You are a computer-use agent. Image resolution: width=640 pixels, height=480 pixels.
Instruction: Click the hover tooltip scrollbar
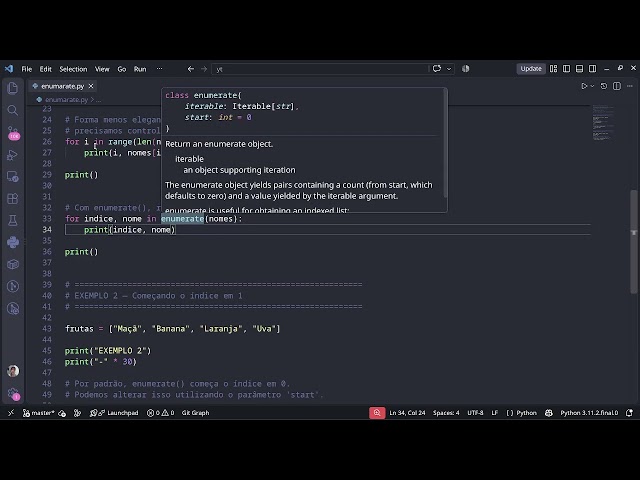point(445,144)
